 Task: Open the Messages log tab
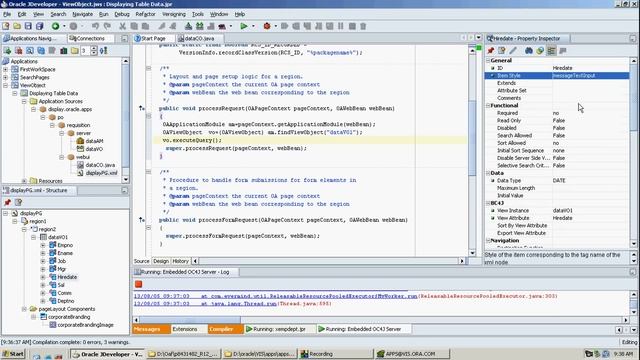point(151,329)
